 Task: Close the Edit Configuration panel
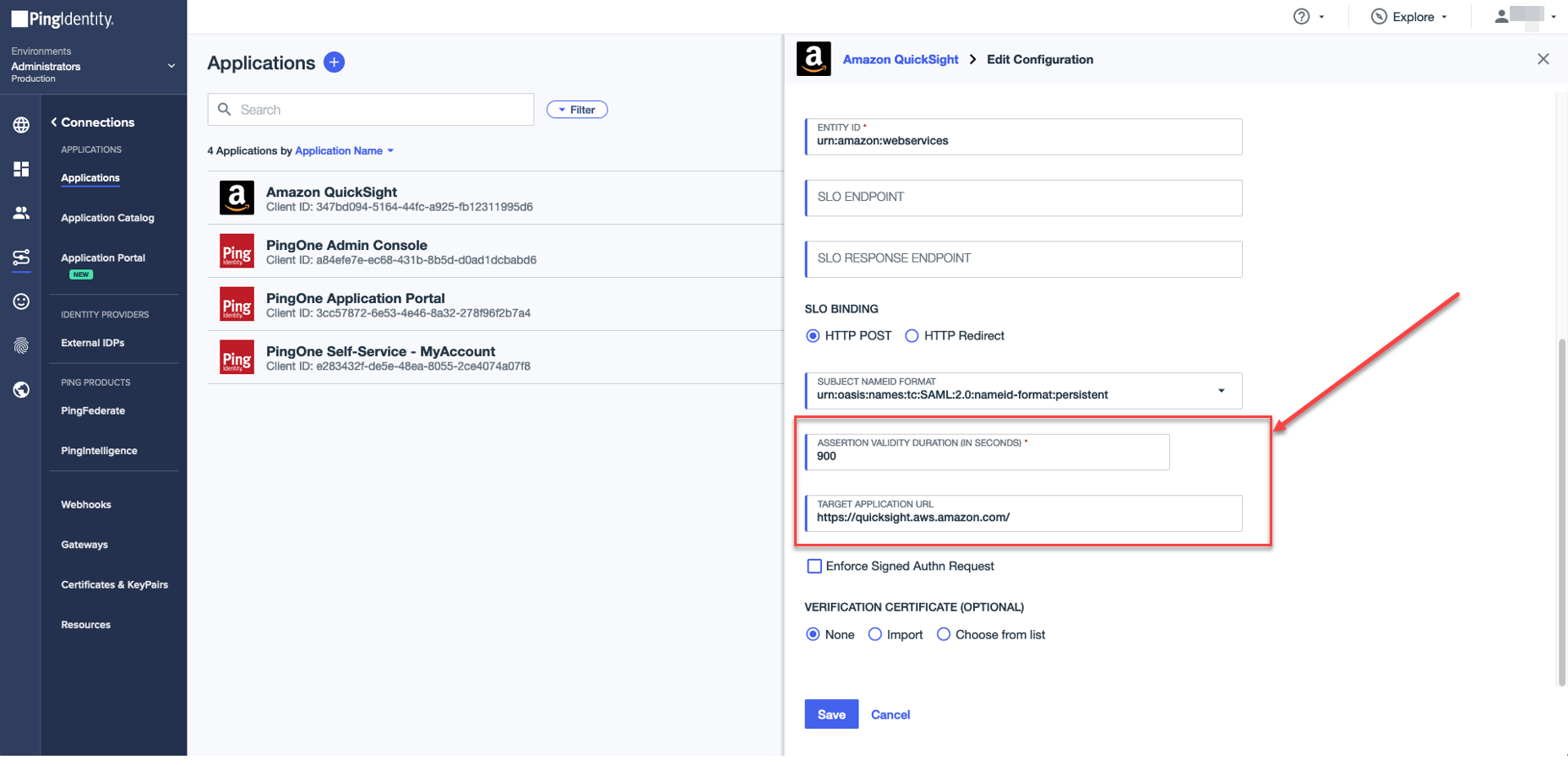pyautogui.click(x=1543, y=59)
